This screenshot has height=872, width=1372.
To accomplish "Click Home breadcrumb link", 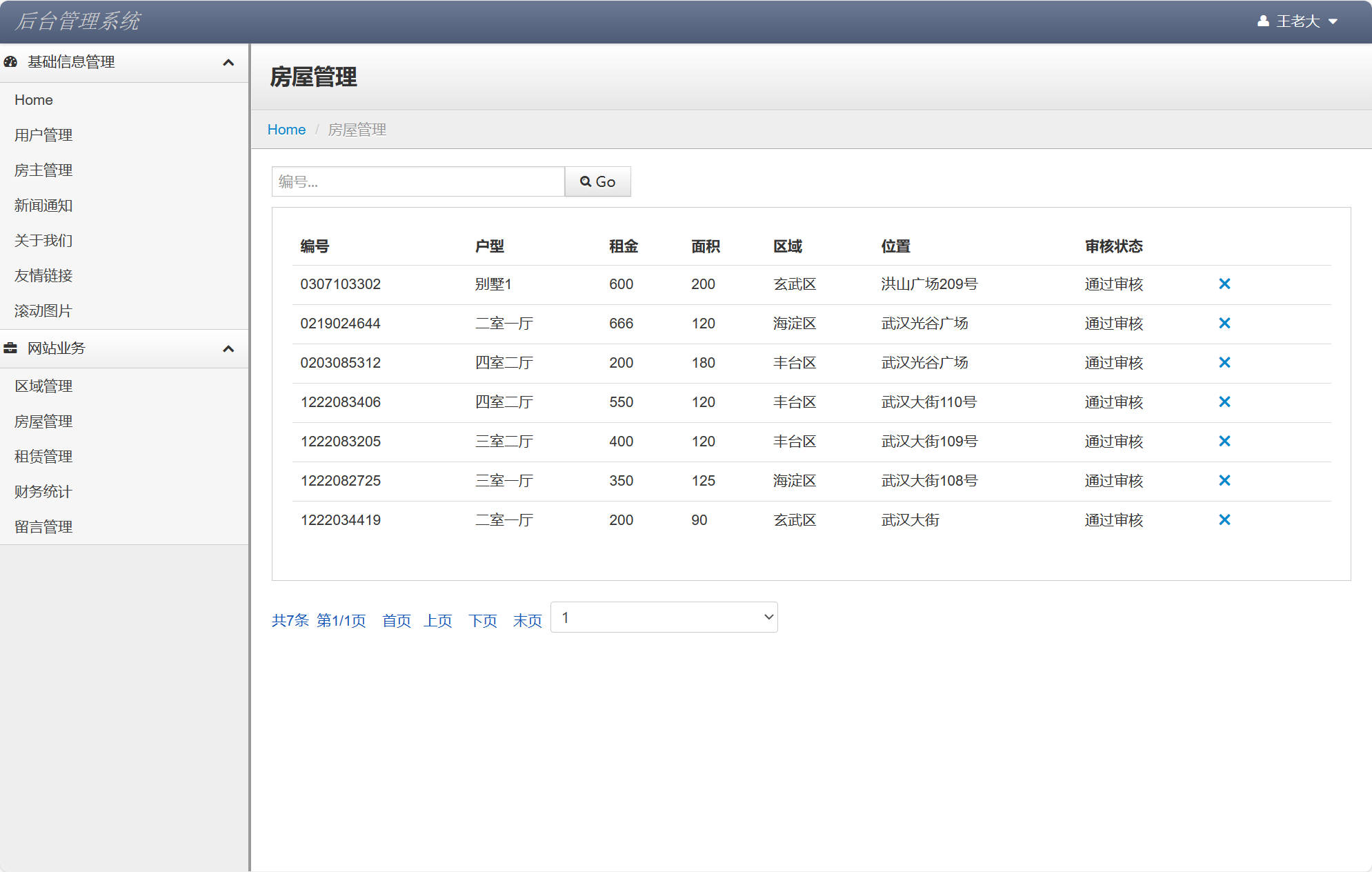I will pyautogui.click(x=286, y=130).
